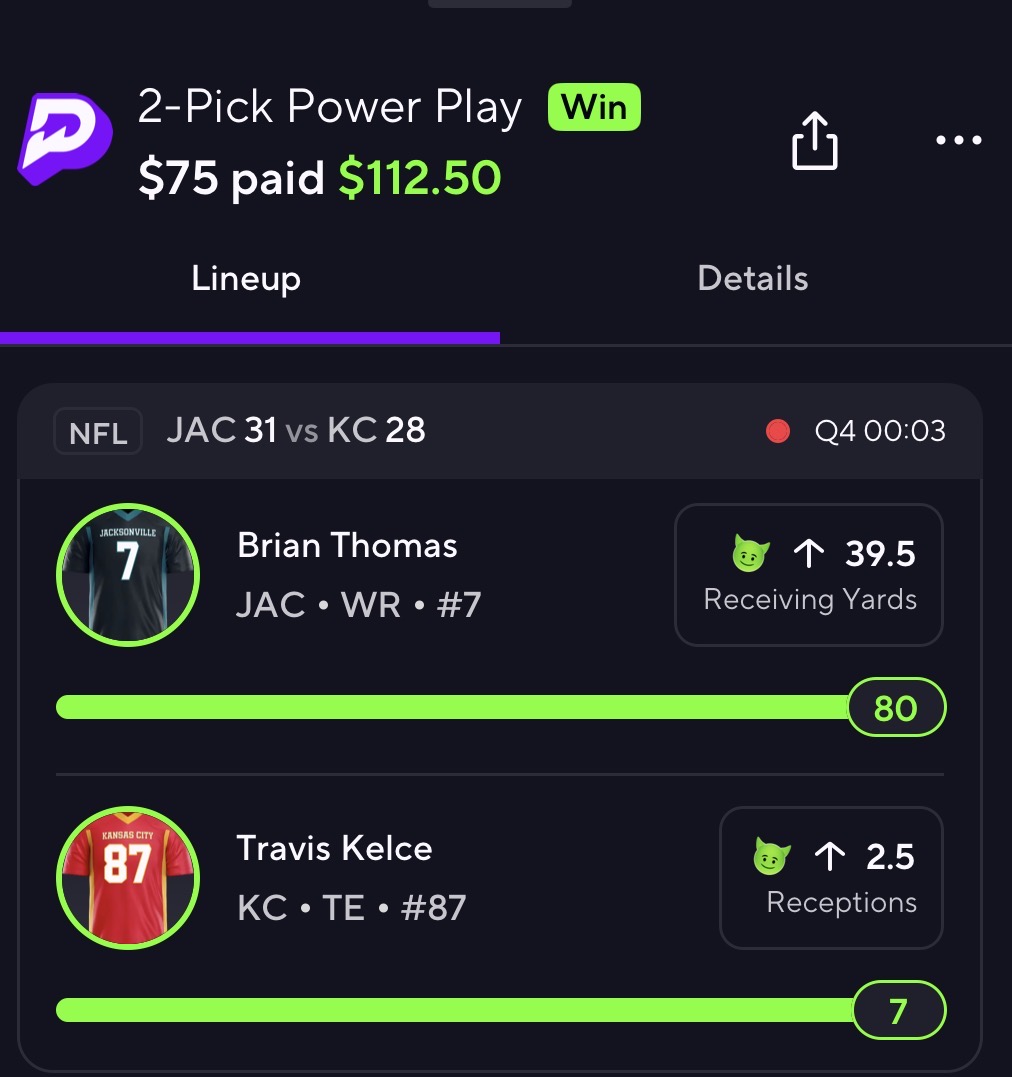Tap Brian Thomas's progress bar value 80
The image size is (1012, 1077).
[895, 708]
